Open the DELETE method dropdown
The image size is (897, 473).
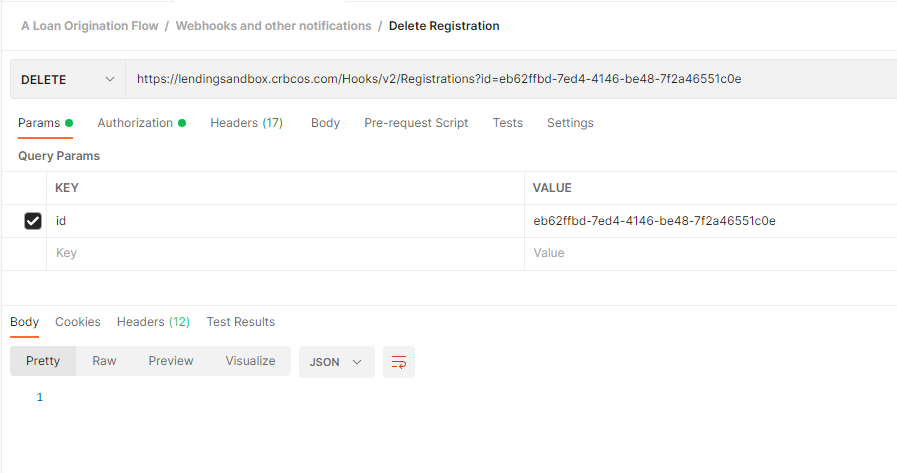click(x=68, y=80)
